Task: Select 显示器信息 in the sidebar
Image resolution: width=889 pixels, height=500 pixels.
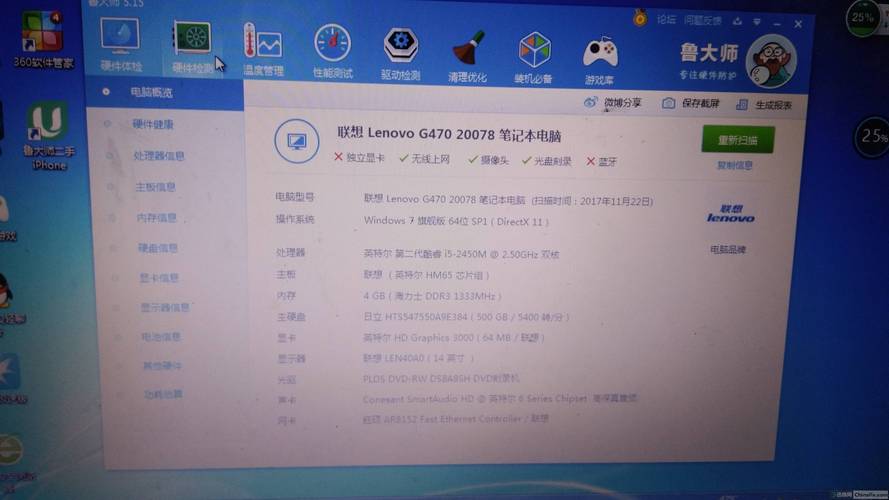Action: 165,307
